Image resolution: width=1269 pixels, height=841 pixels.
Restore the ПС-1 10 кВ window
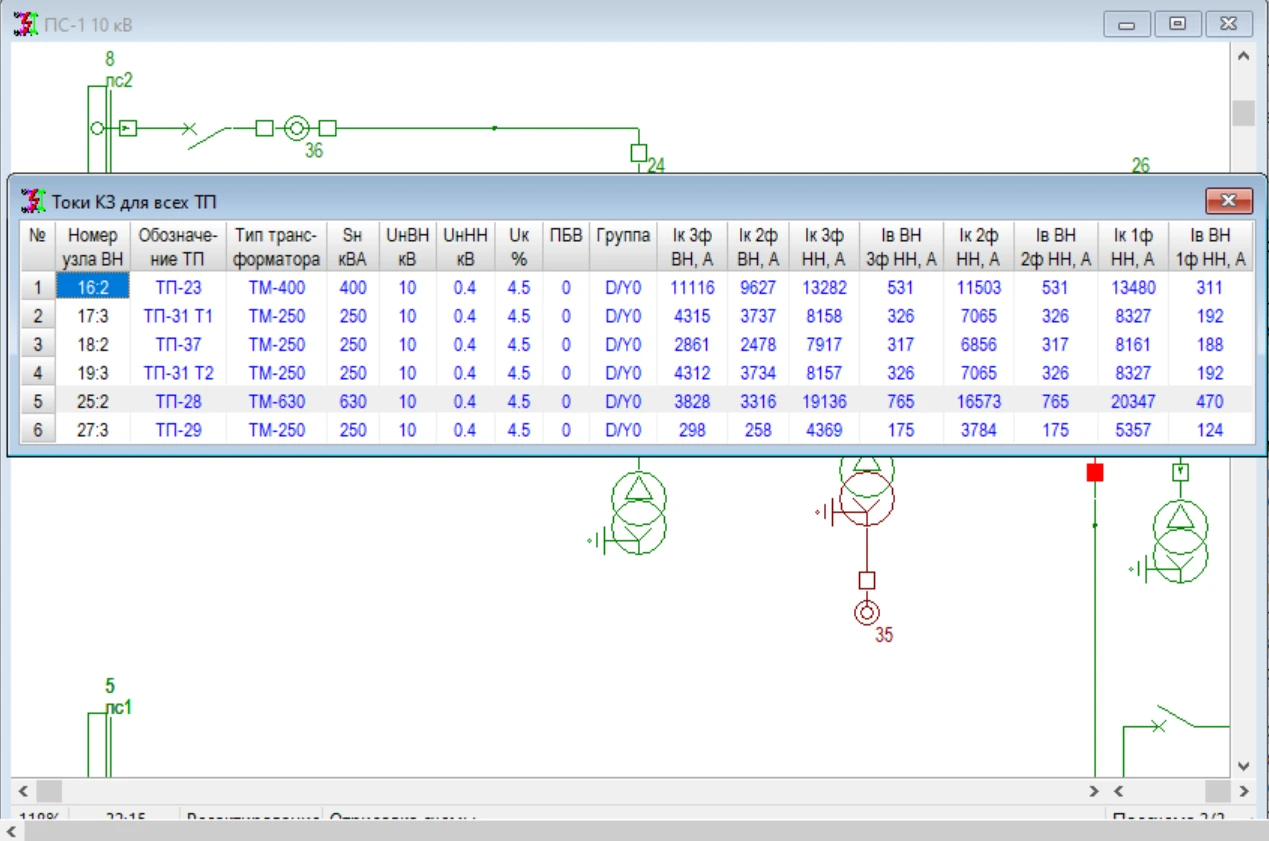click(x=1179, y=24)
